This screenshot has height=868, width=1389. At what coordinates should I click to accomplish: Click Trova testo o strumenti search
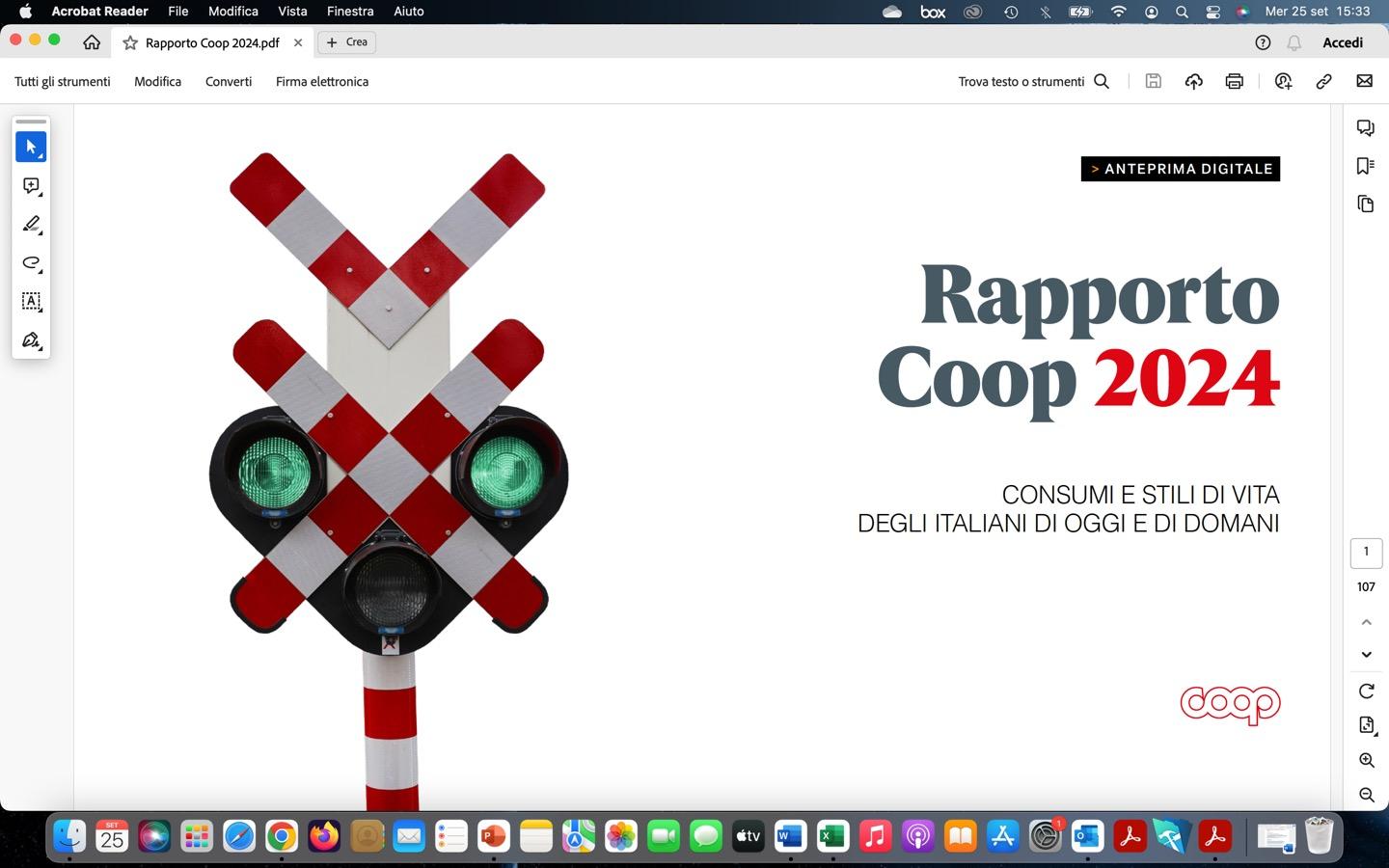click(x=1034, y=81)
